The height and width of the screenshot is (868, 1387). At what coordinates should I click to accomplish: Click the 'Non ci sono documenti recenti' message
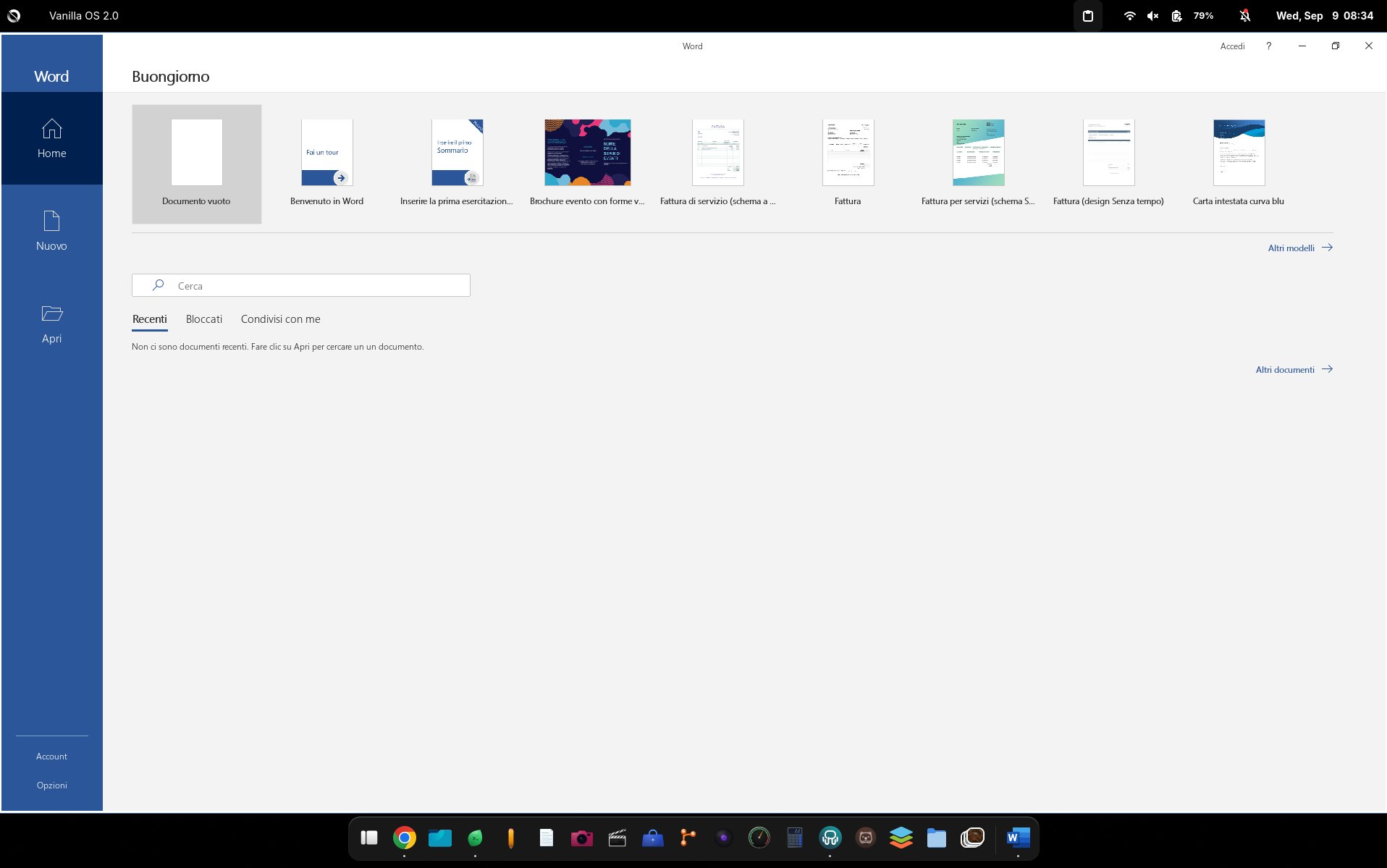click(278, 347)
